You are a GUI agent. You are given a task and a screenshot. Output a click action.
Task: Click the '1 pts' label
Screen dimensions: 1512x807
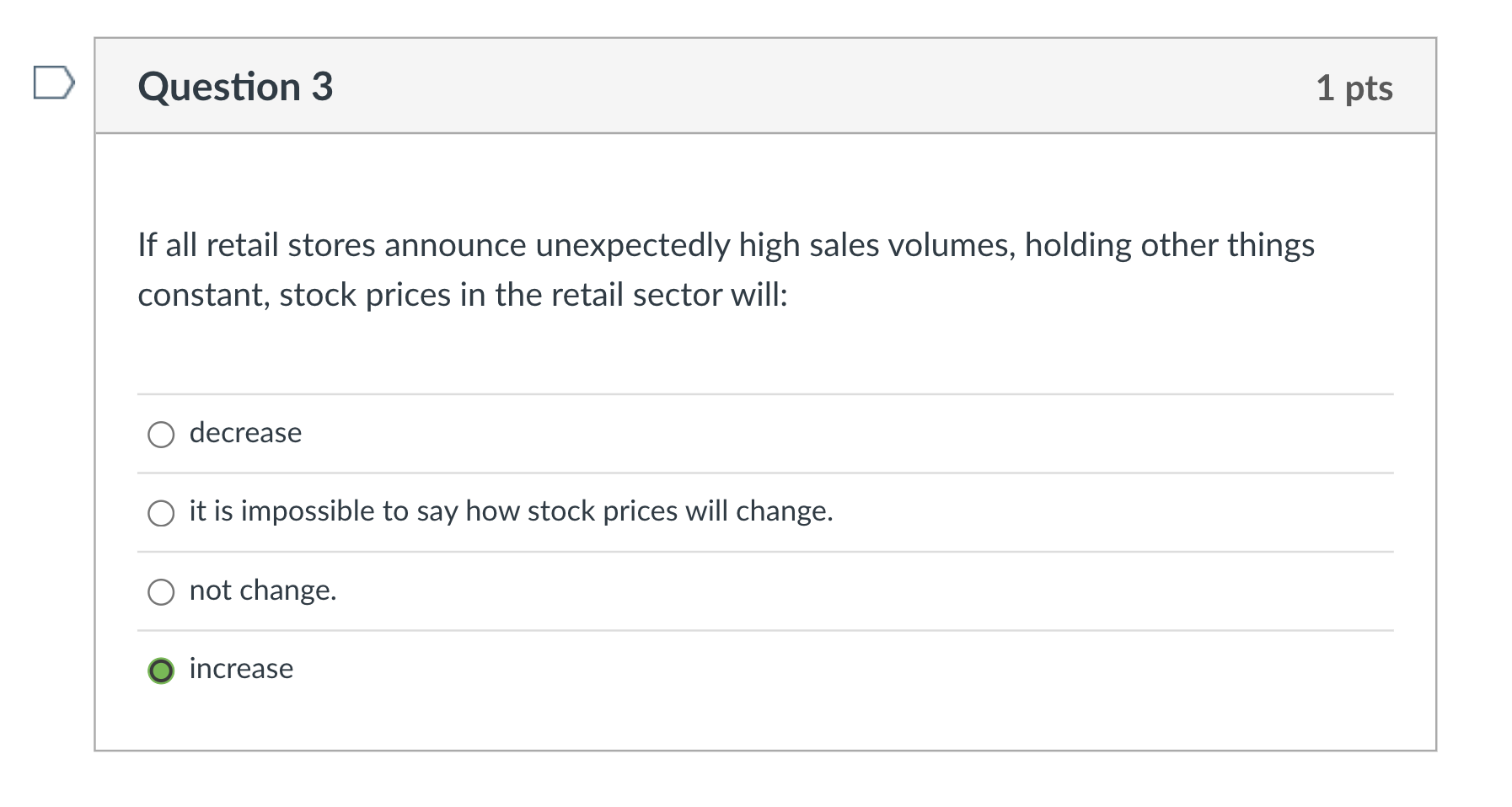[1356, 88]
